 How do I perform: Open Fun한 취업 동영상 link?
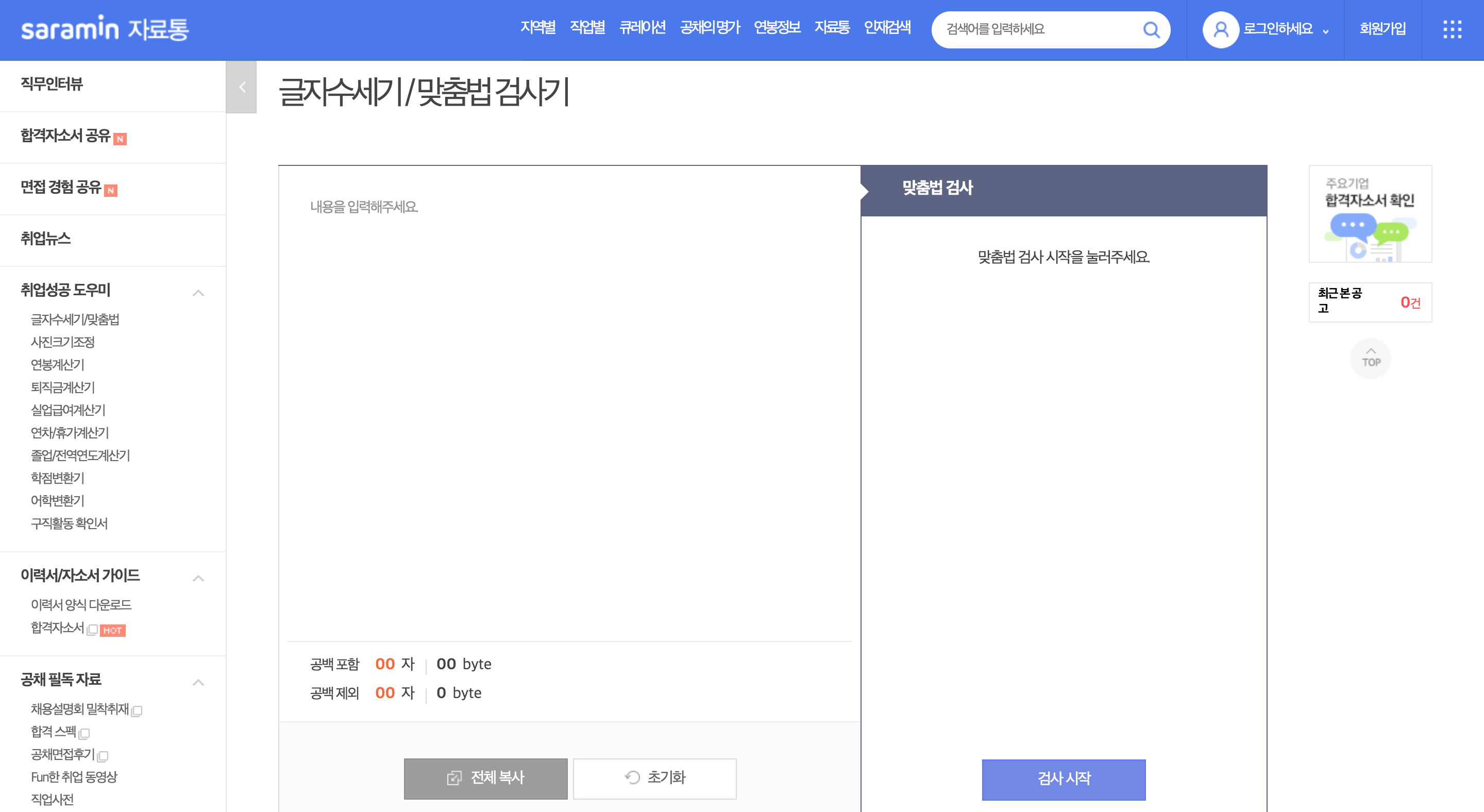pos(74,777)
